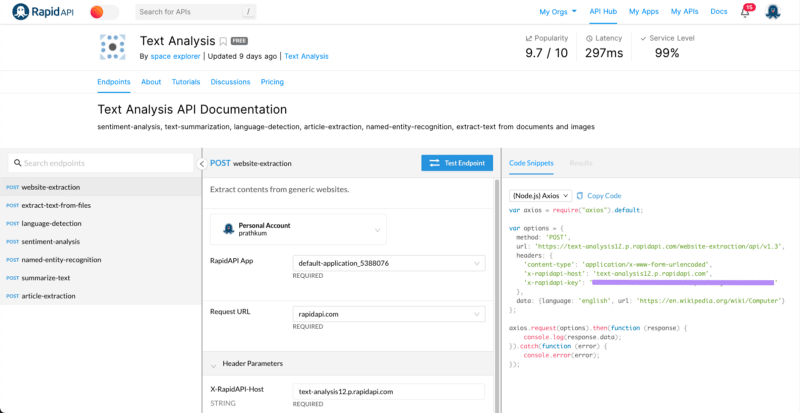Go to API Hub tab
Screen dimensions: 800x413
(603, 11)
